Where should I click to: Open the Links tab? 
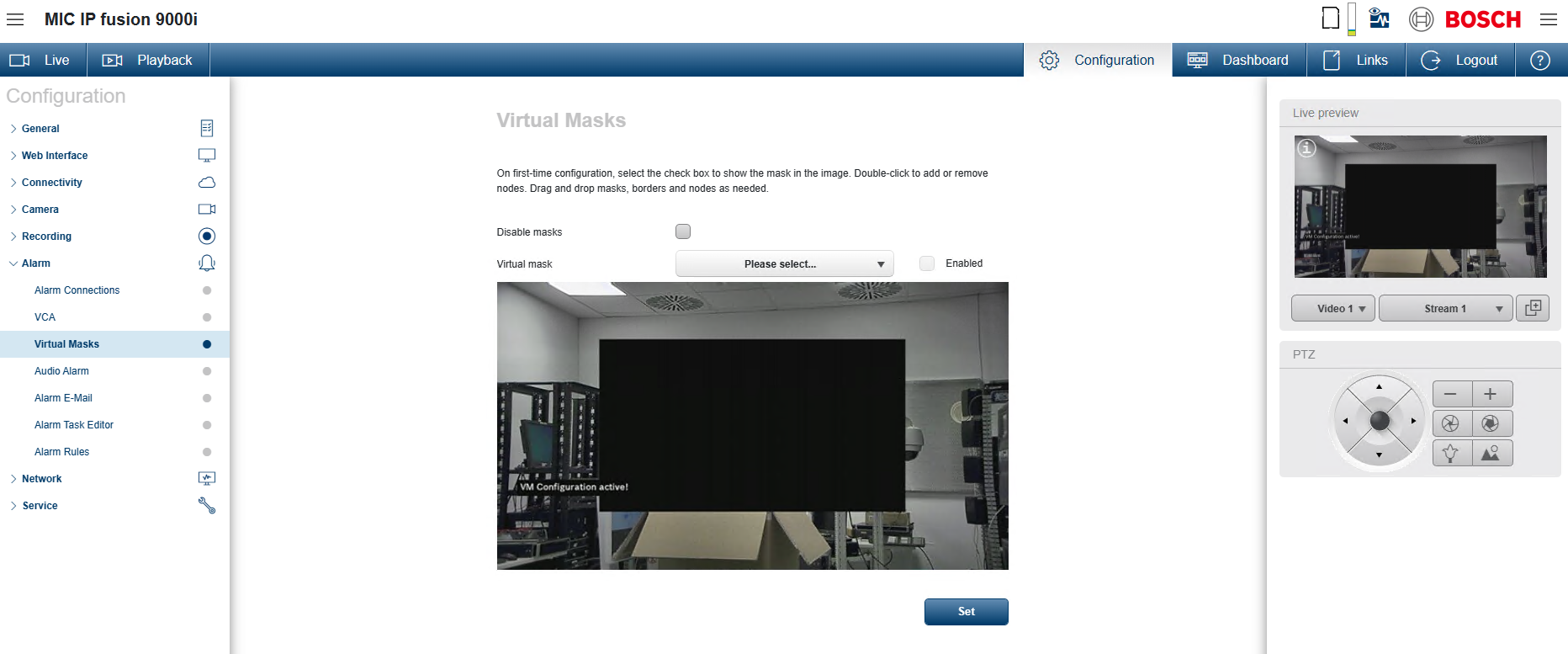tap(1356, 60)
